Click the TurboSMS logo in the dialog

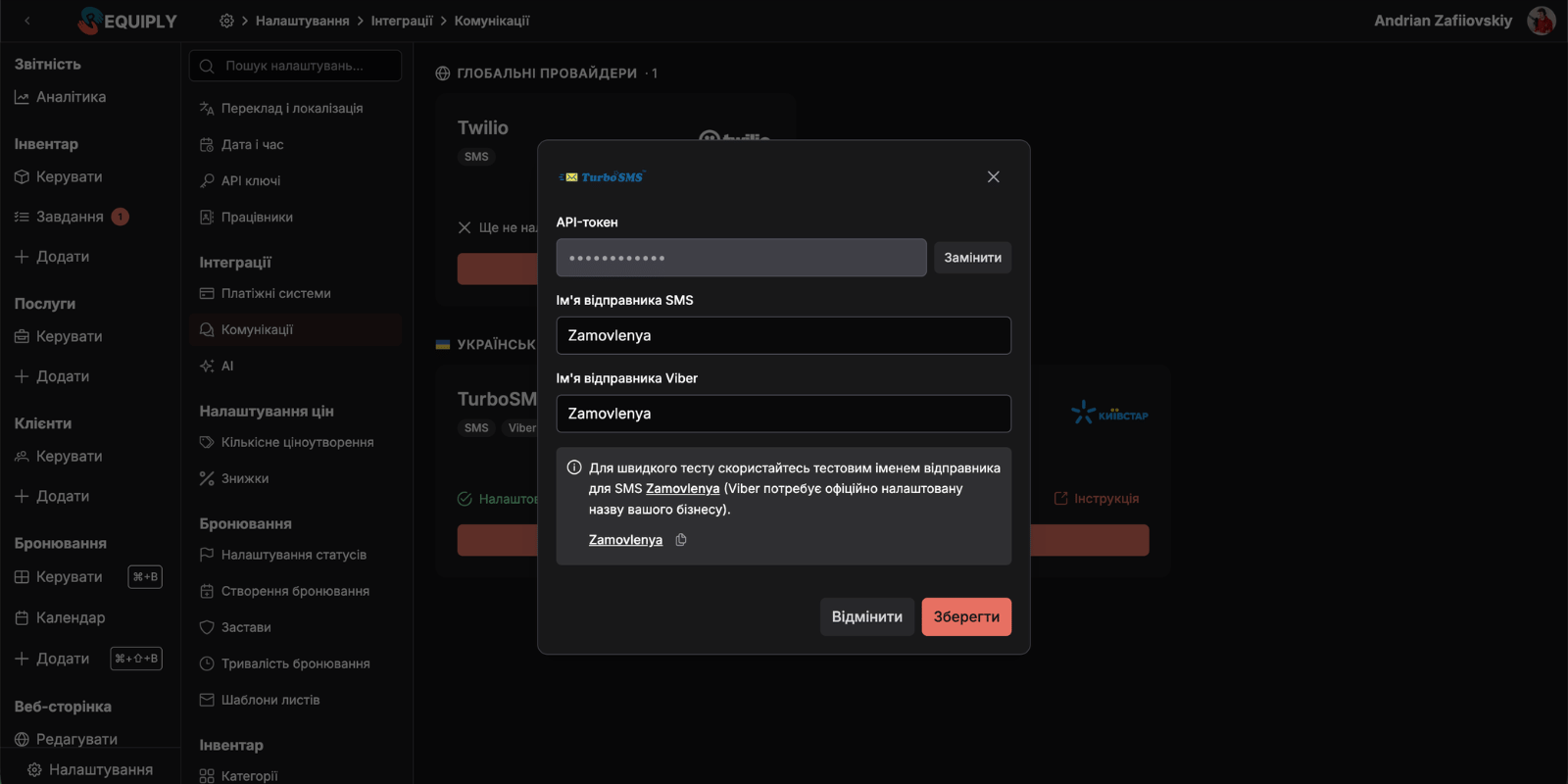tap(602, 177)
